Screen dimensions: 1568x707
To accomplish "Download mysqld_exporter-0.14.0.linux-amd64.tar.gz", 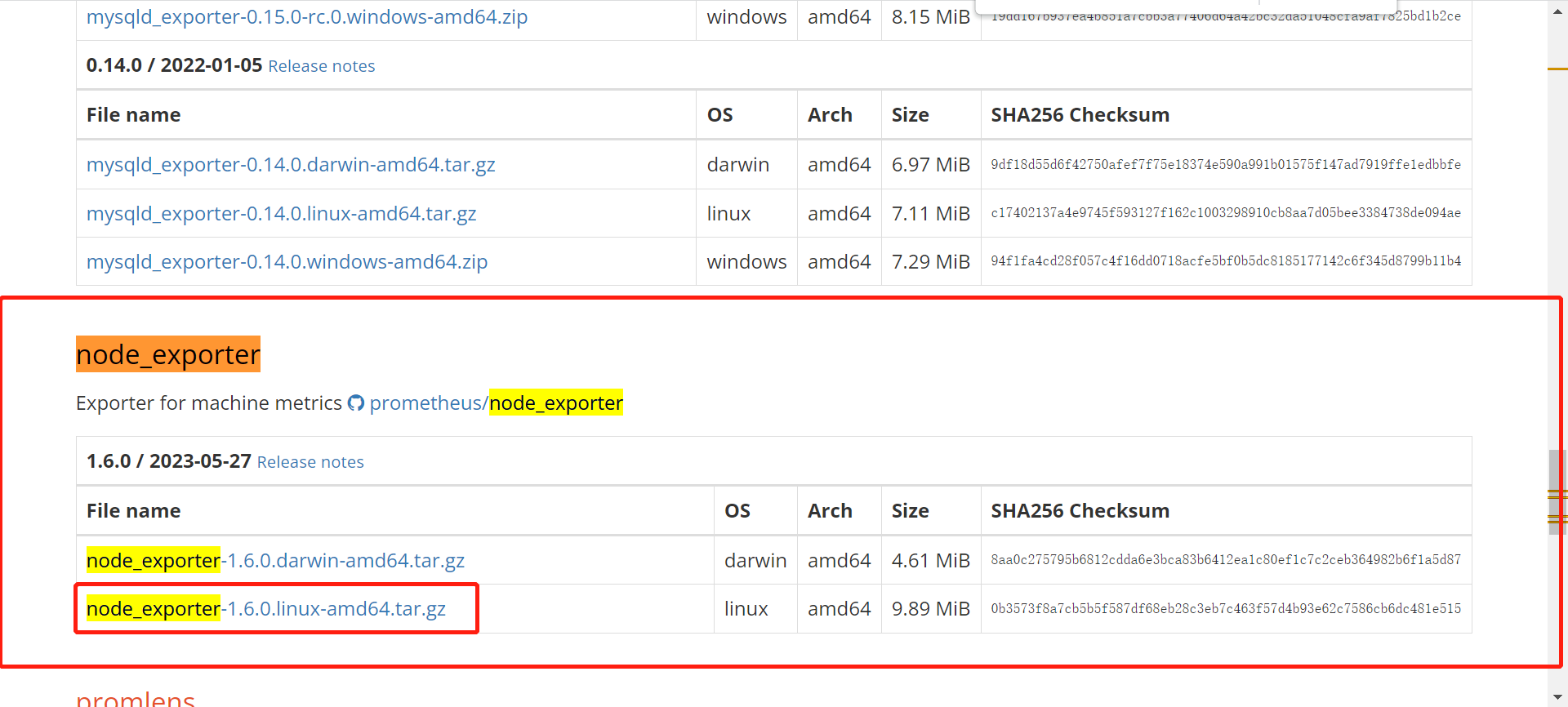I will pos(281,213).
